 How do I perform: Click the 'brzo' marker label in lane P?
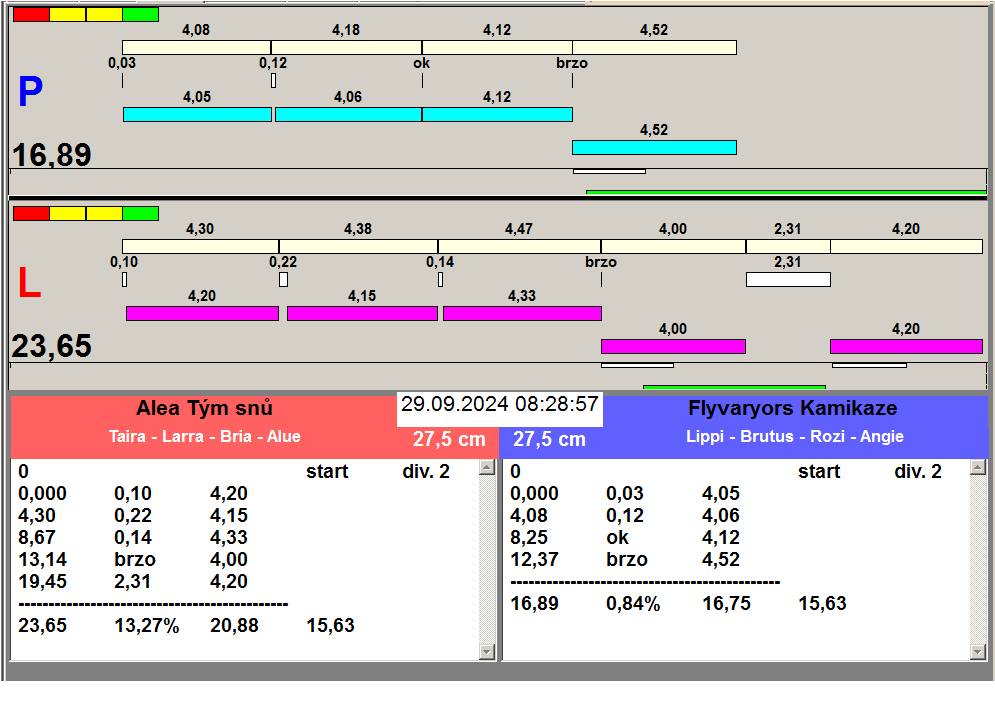572,63
